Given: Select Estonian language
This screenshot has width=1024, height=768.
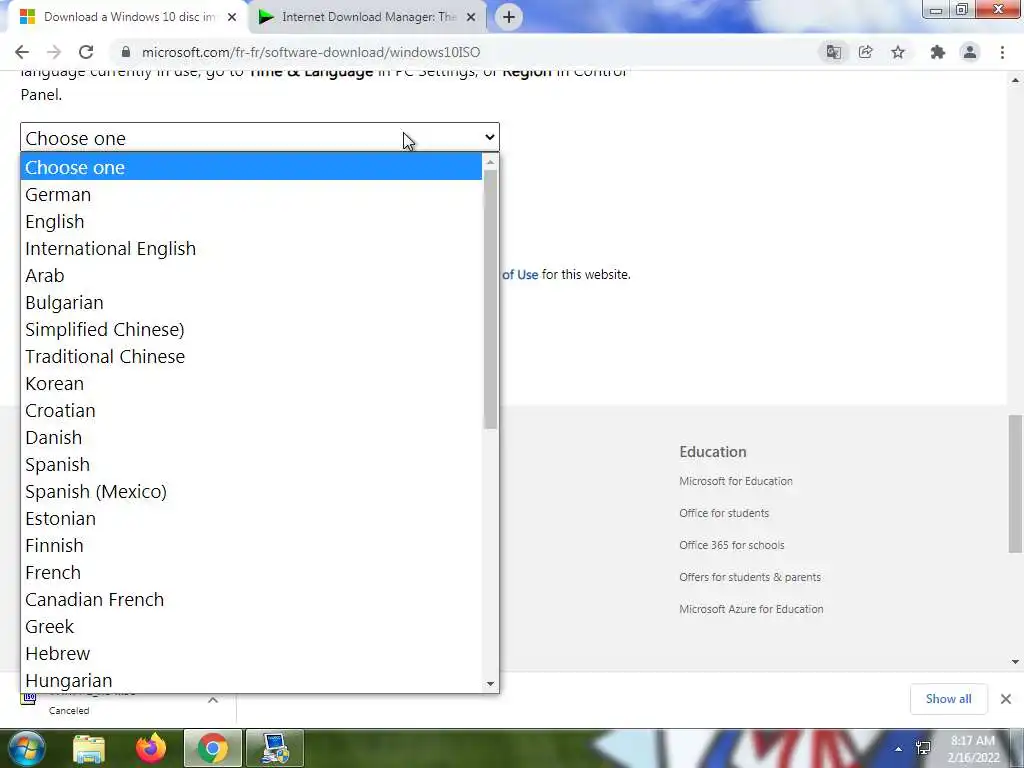Looking at the screenshot, I should (251, 519).
